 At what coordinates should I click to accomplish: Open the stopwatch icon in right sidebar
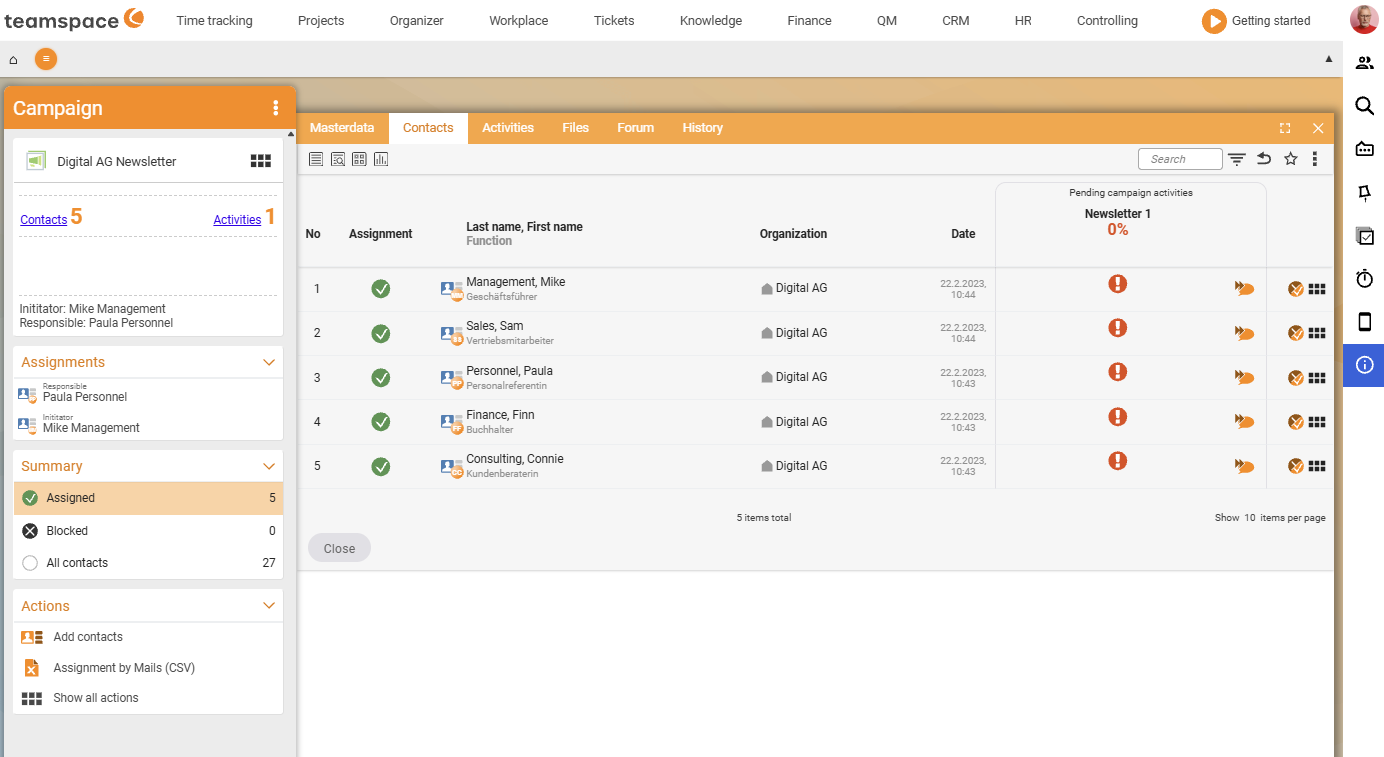(1364, 279)
